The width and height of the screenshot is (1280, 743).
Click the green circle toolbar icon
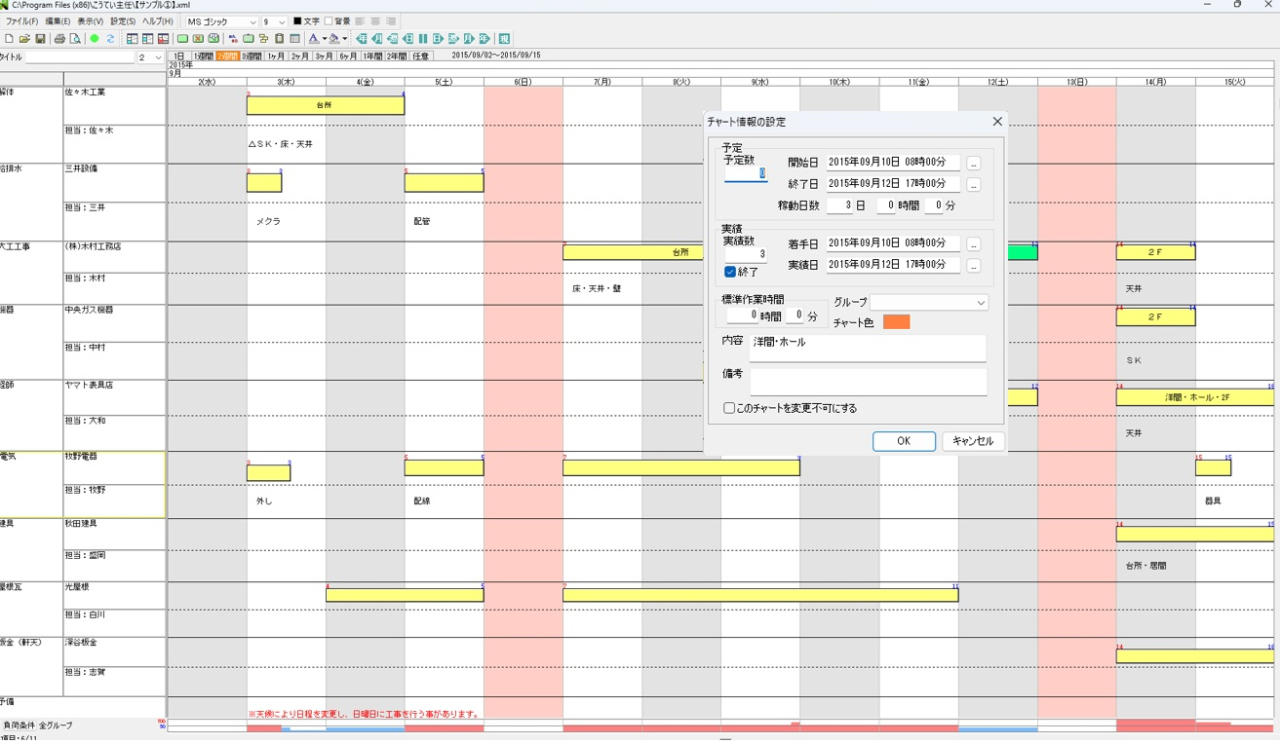95,39
